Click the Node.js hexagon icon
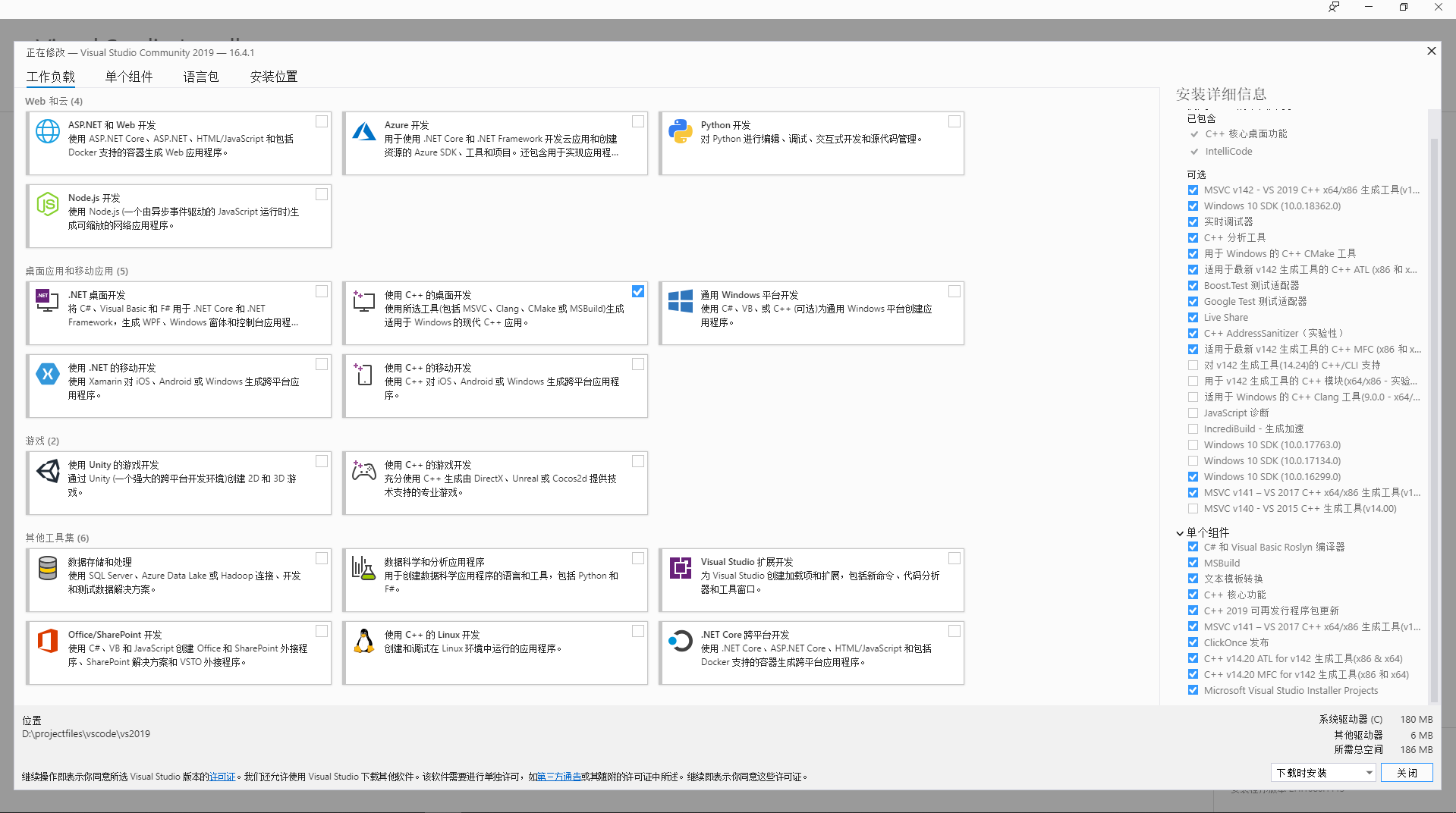The image size is (1456, 813). pyautogui.click(x=48, y=204)
